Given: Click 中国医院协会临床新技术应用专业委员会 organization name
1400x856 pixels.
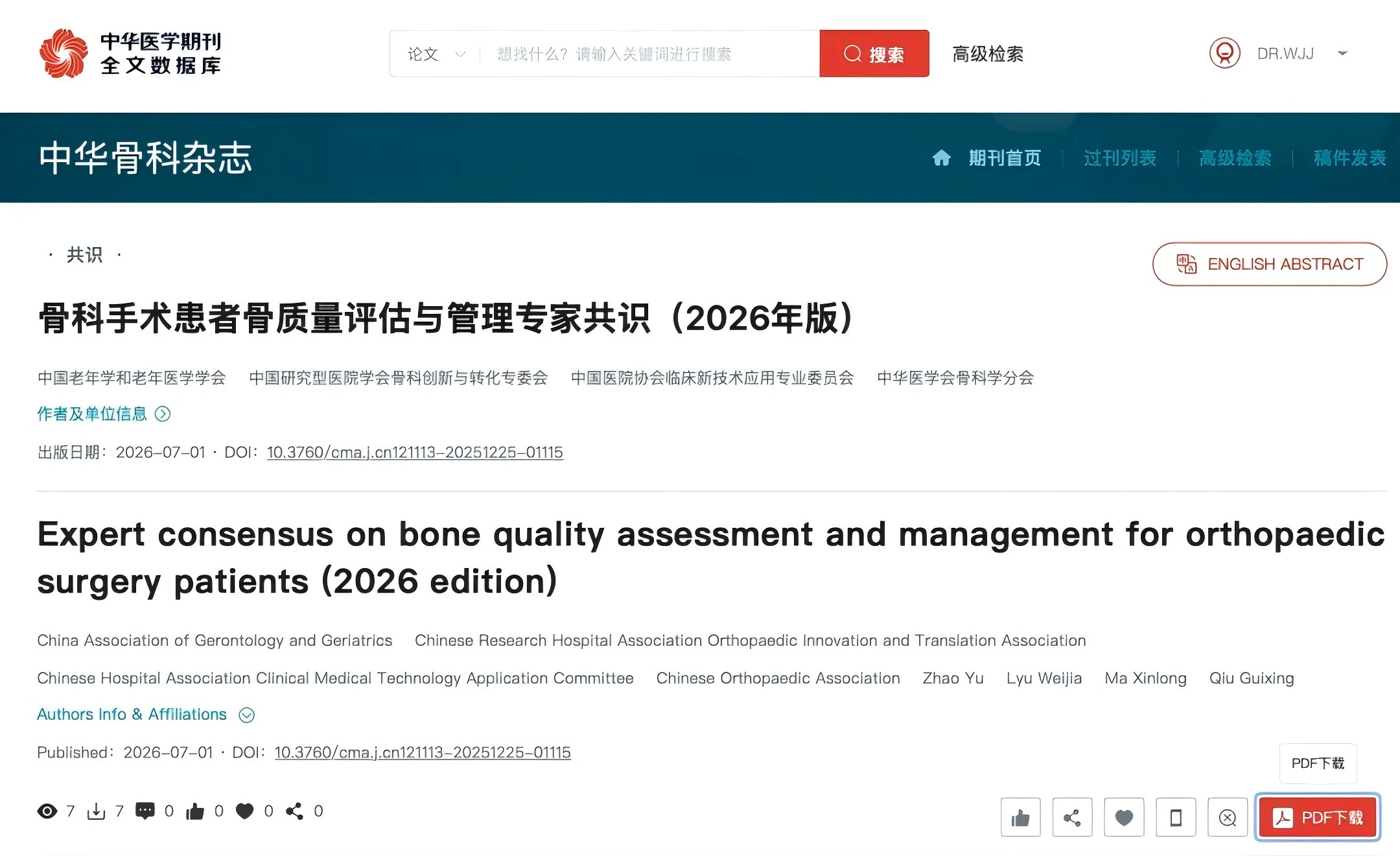Looking at the screenshot, I should [x=712, y=377].
